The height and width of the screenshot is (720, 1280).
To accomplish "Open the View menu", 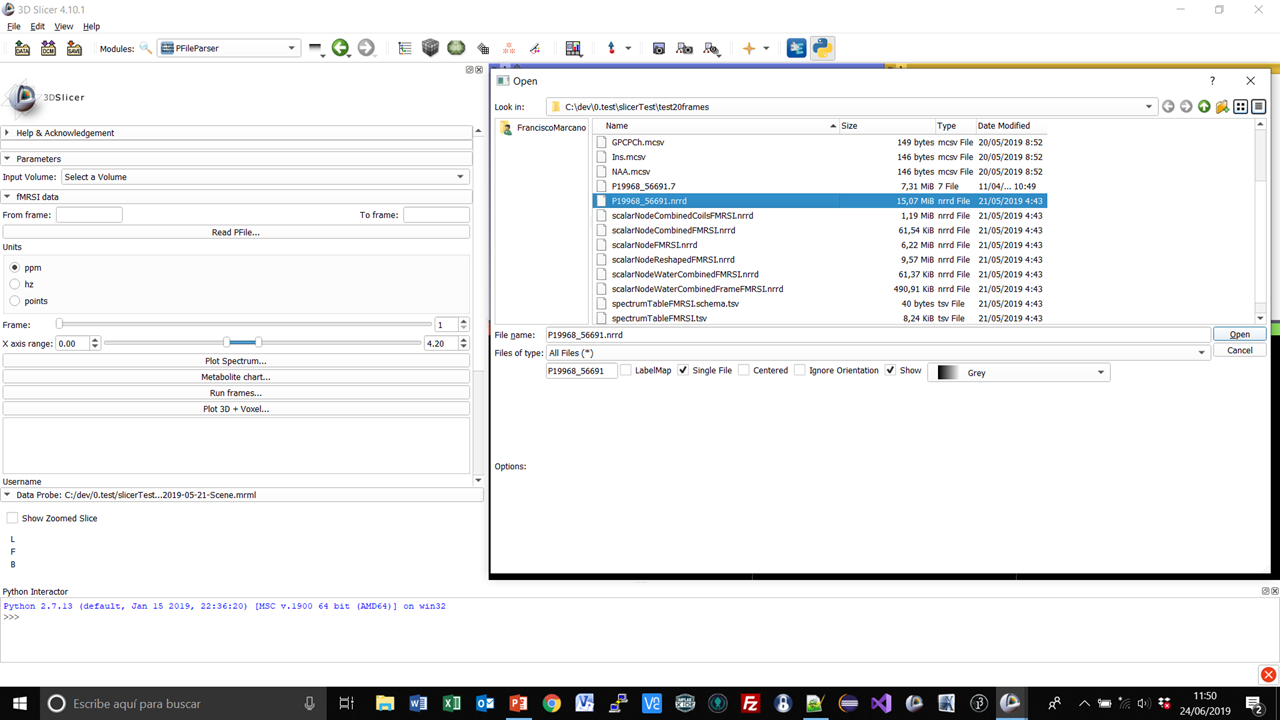I will [x=64, y=26].
